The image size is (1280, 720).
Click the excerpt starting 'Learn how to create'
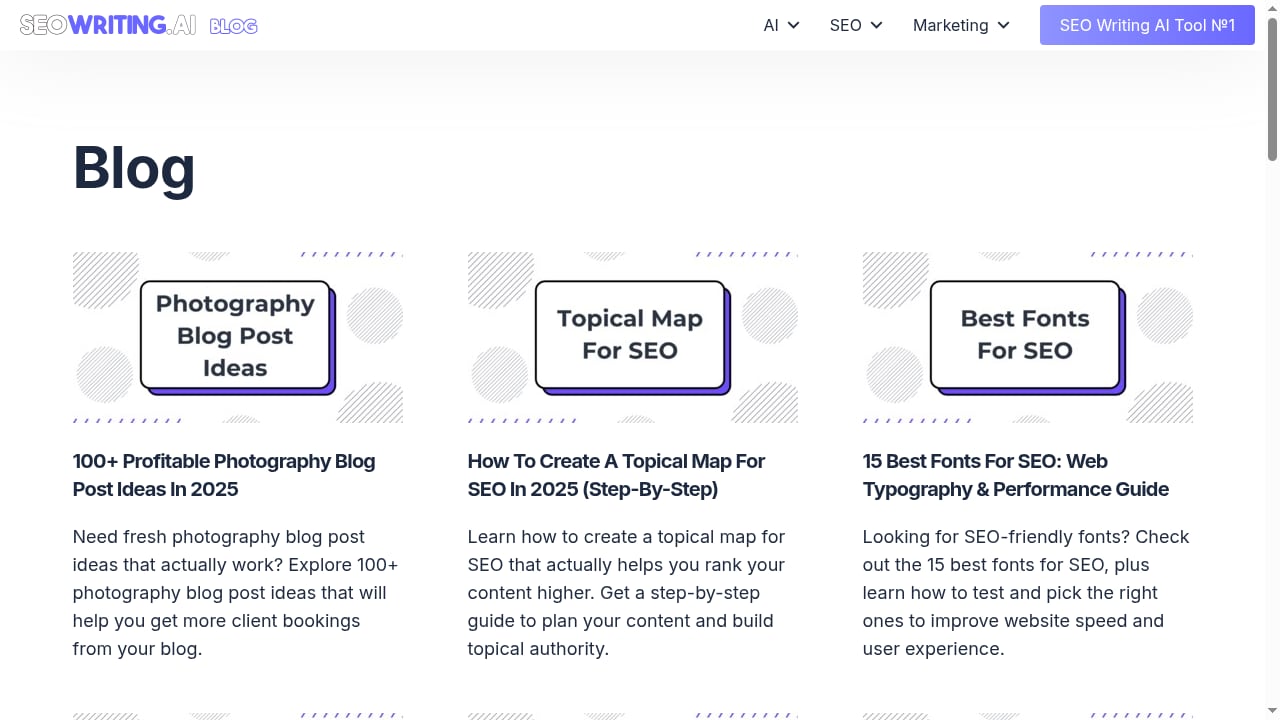(x=627, y=593)
